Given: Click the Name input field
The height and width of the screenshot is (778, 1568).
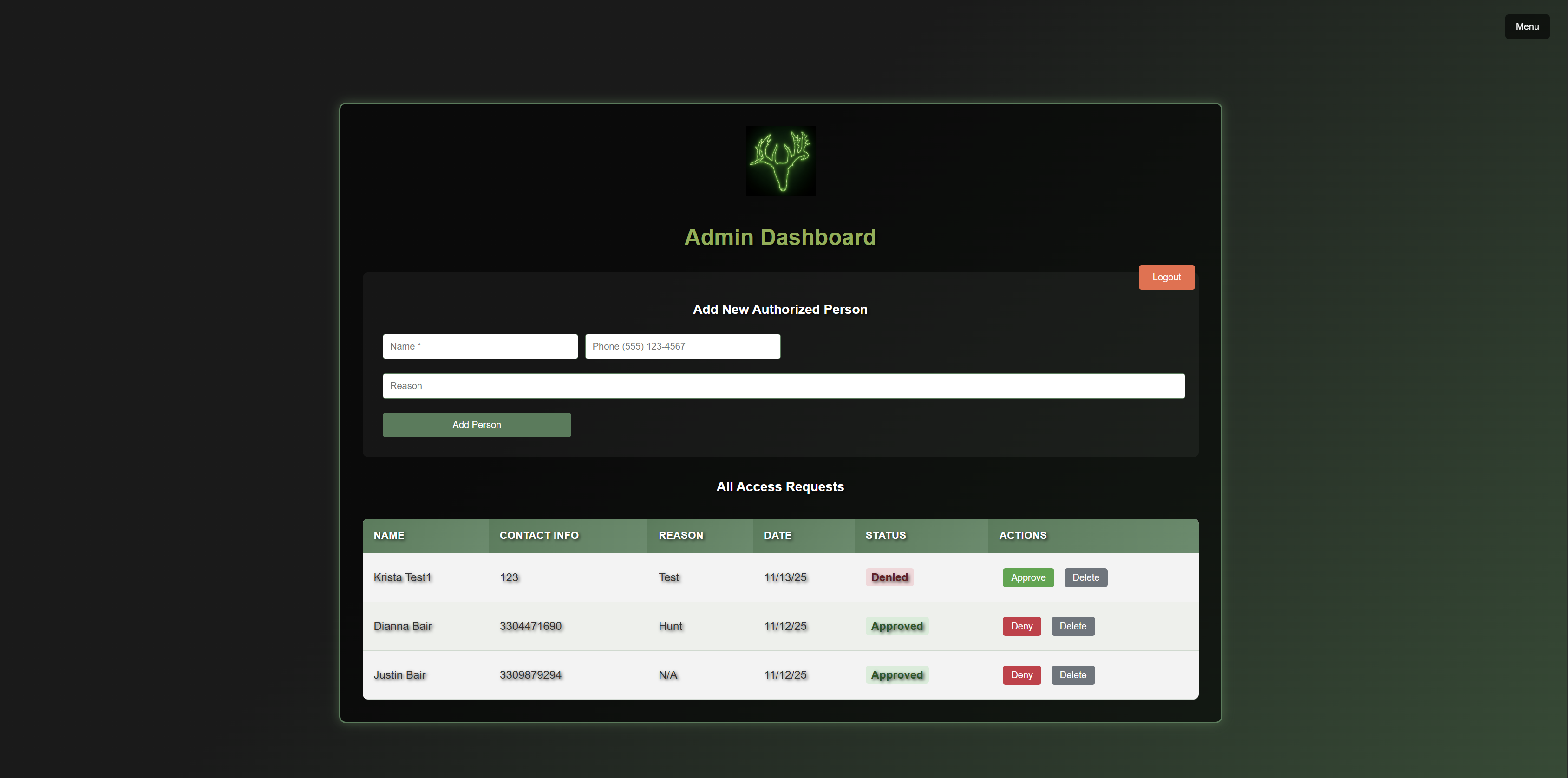Looking at the screenshot, I should (480, 346).
